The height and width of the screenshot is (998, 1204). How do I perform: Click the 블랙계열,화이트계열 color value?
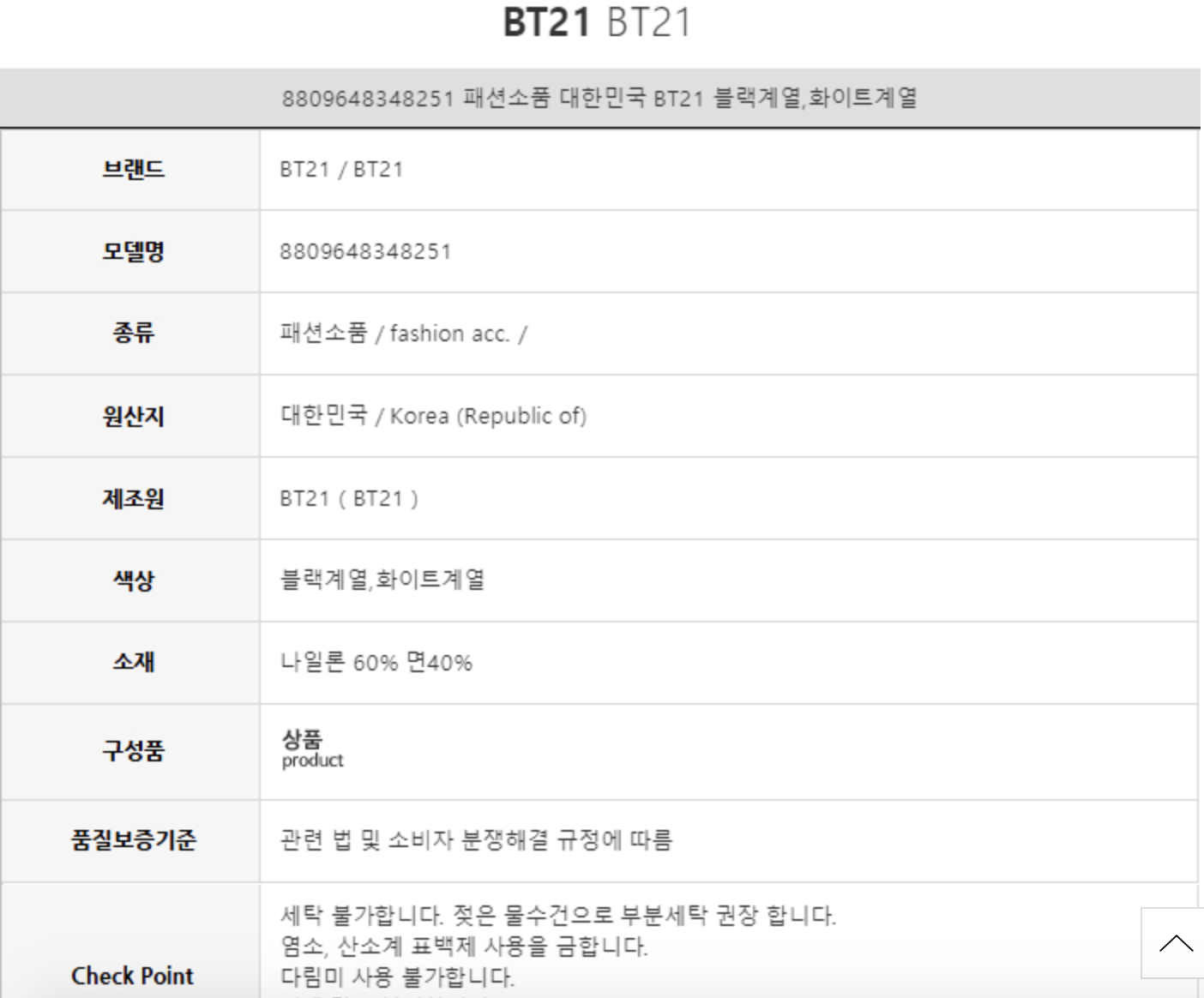tap(382, 580)
